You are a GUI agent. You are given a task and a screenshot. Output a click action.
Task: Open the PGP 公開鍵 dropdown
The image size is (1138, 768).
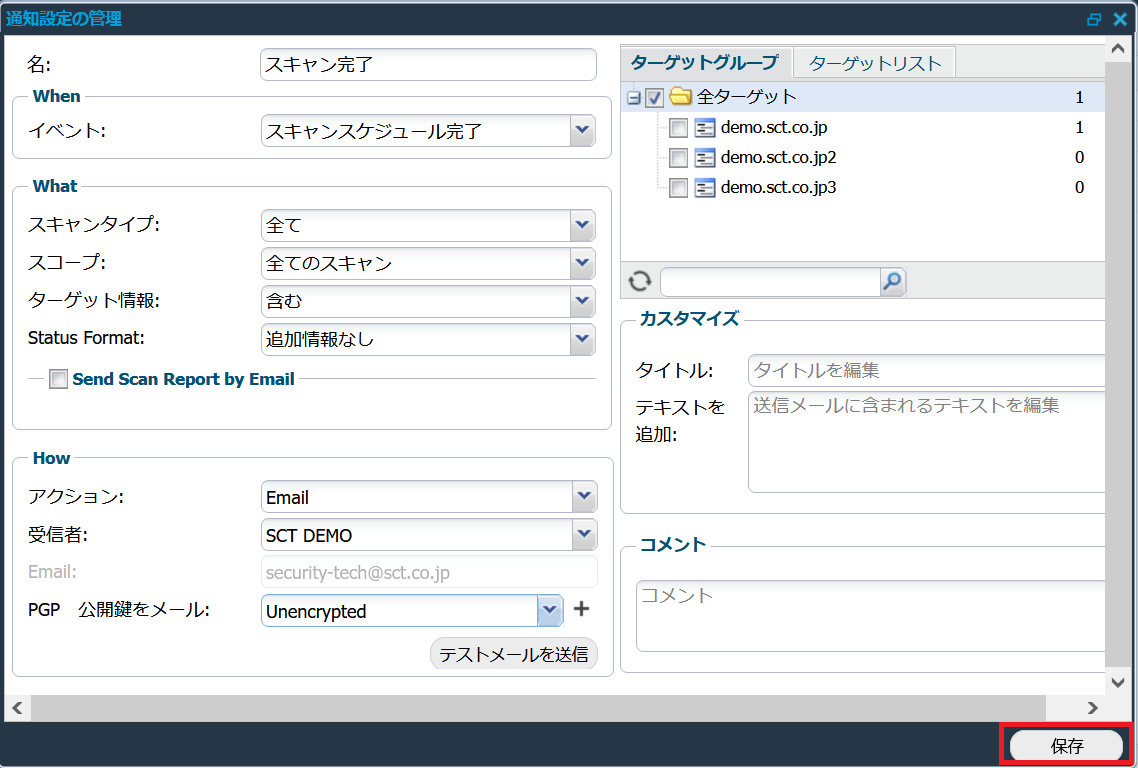click(x=550, y=610)
